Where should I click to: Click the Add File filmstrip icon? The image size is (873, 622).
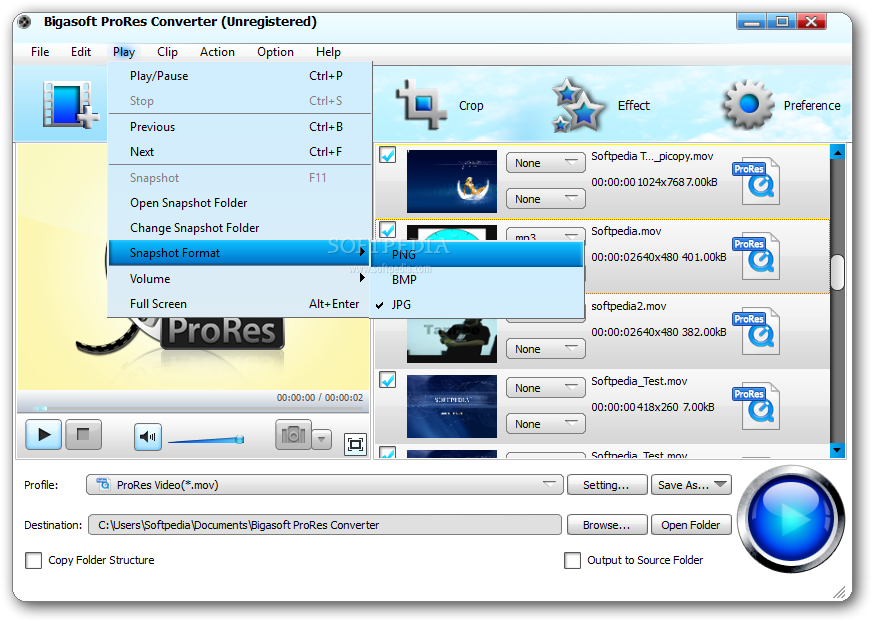[70, 104]
